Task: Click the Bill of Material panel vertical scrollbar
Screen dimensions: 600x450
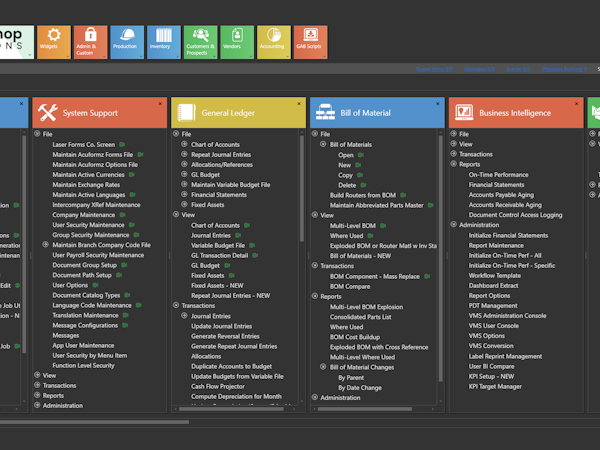Action: point(440,258)
